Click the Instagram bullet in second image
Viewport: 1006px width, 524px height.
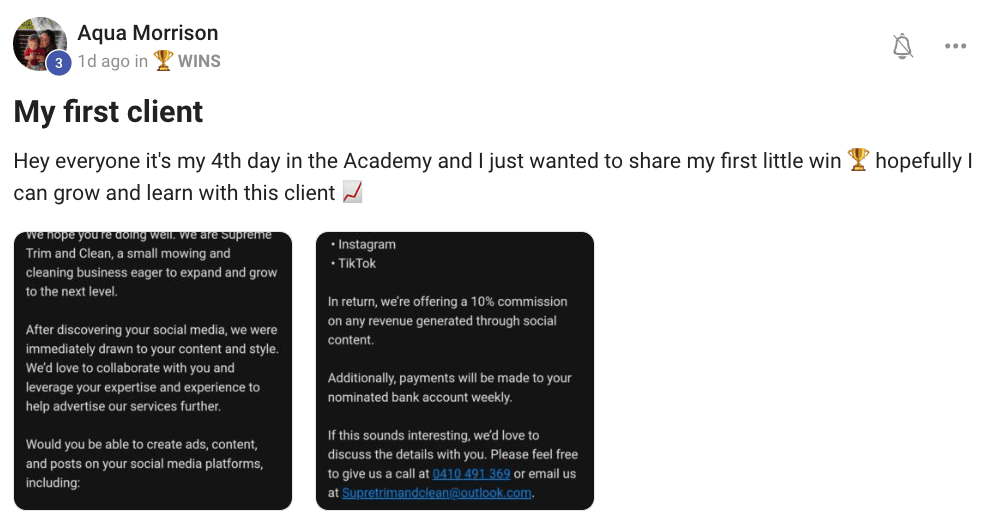363,244
